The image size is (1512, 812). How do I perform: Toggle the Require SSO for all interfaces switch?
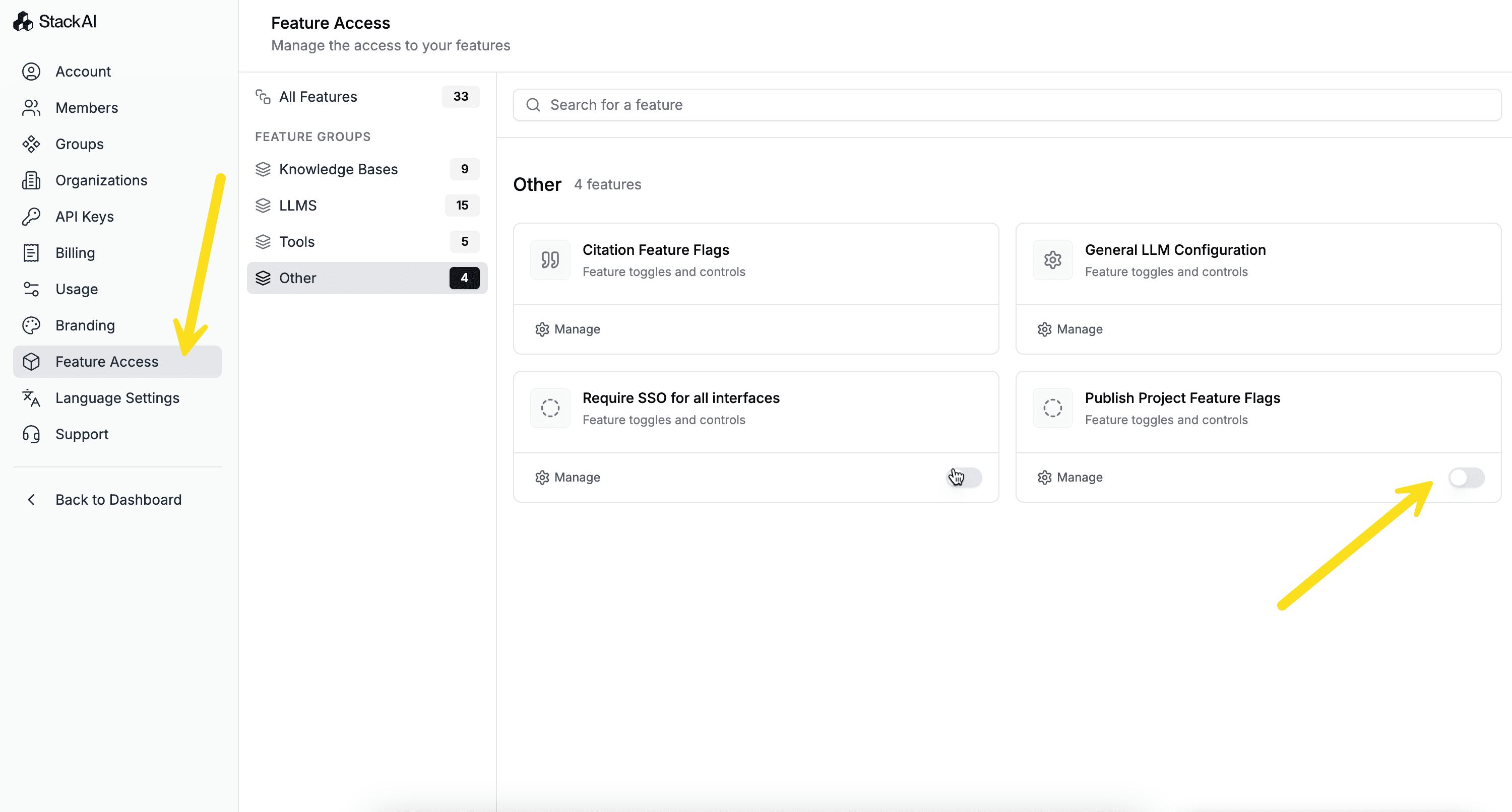click(964, 478)
